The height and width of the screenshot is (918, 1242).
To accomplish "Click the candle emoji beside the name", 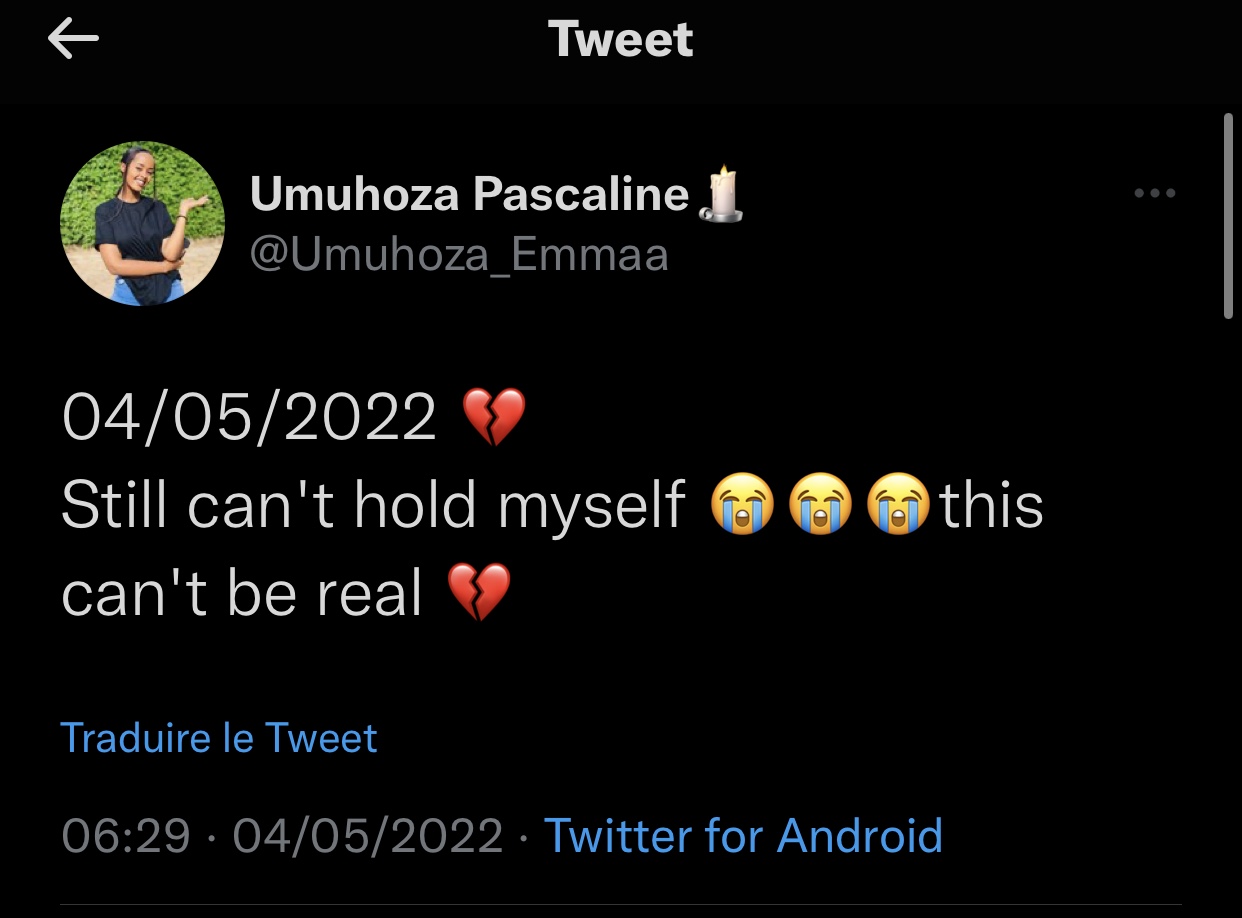I will tap(721, 194).
